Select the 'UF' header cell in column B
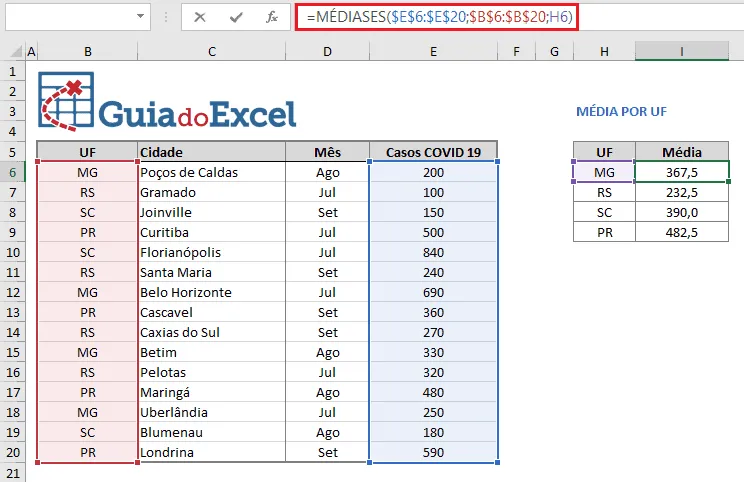The width and height of the screenshot is (744, 482). pos(88,152)
